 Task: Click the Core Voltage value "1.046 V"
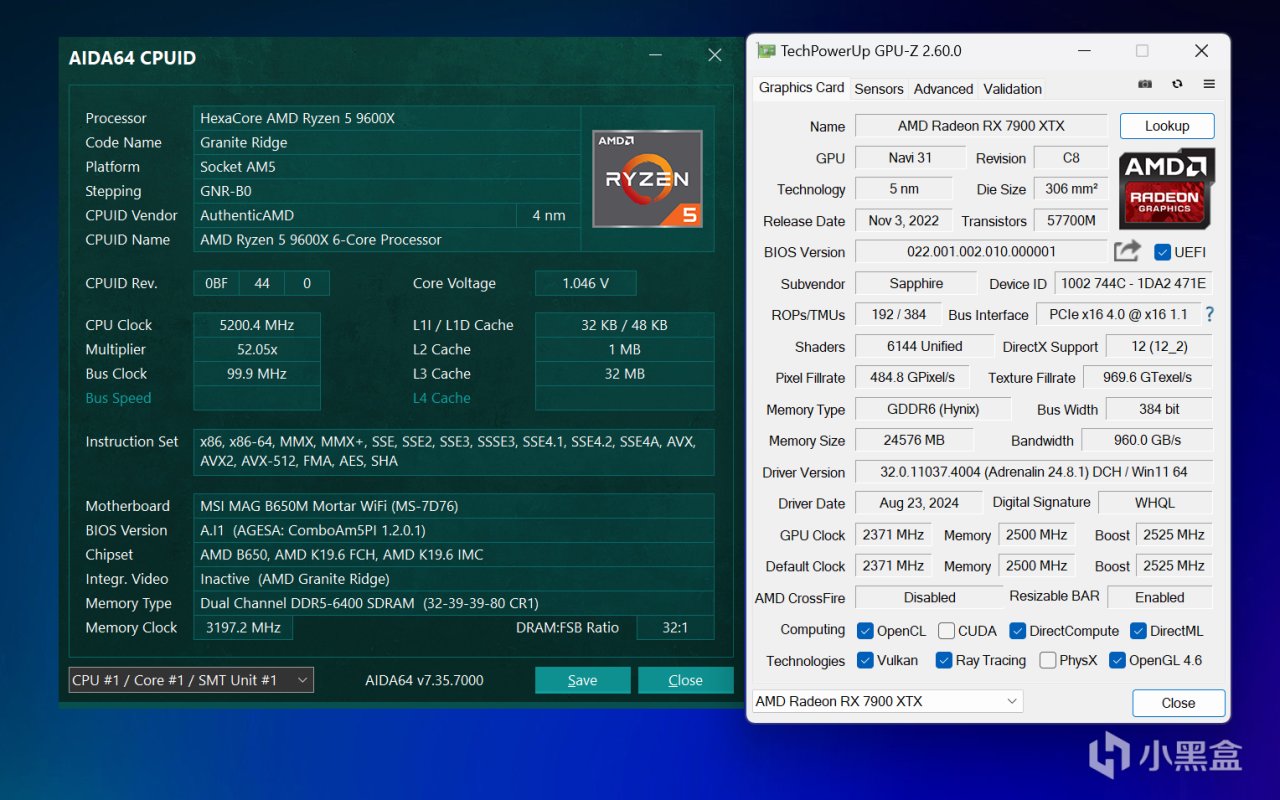[585, 283]
